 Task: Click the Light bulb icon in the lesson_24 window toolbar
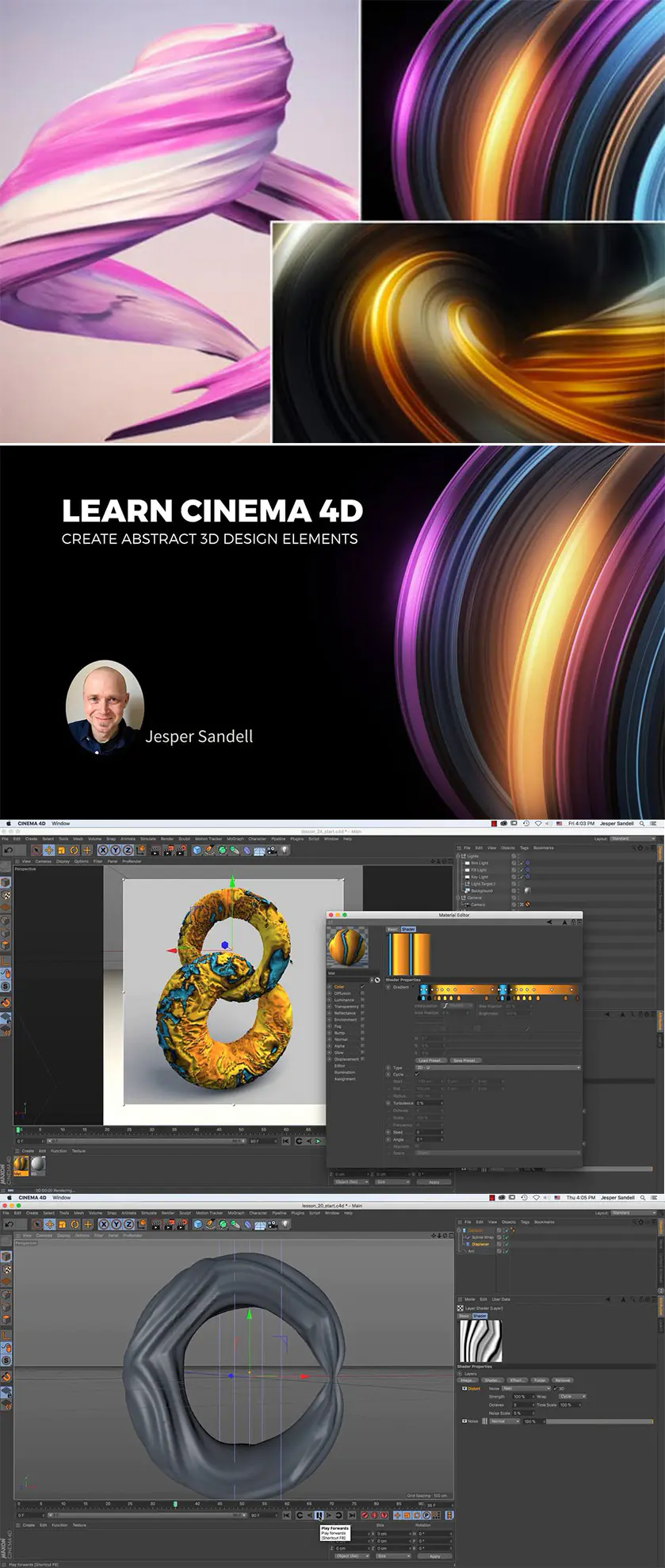click(x=284, y=850)
